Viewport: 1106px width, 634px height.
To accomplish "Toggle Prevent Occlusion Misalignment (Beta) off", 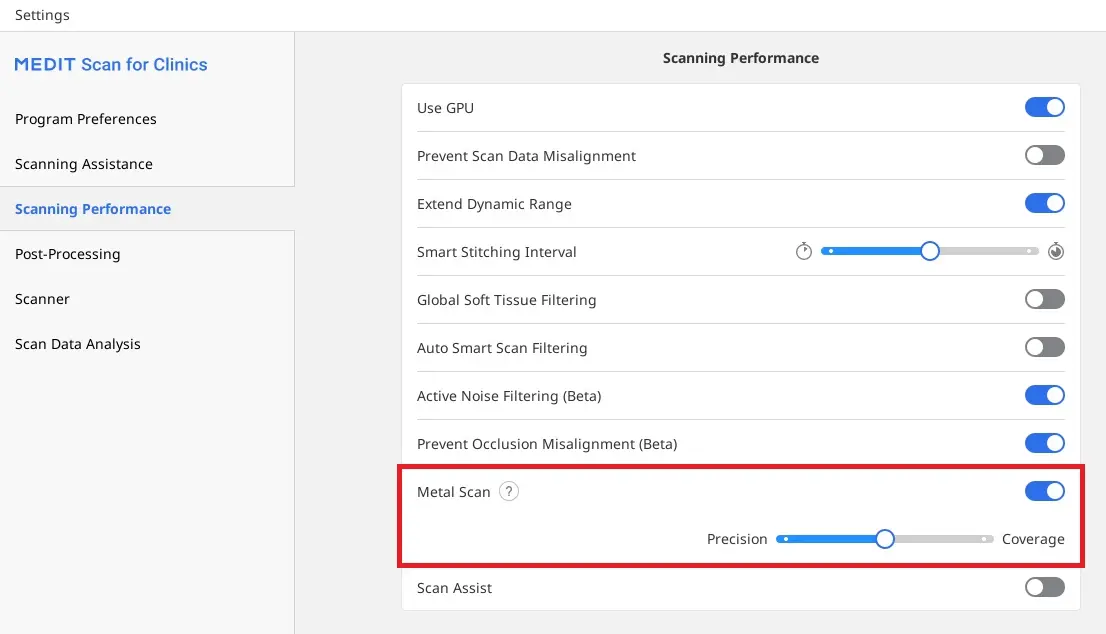I will click(1045, 443).
